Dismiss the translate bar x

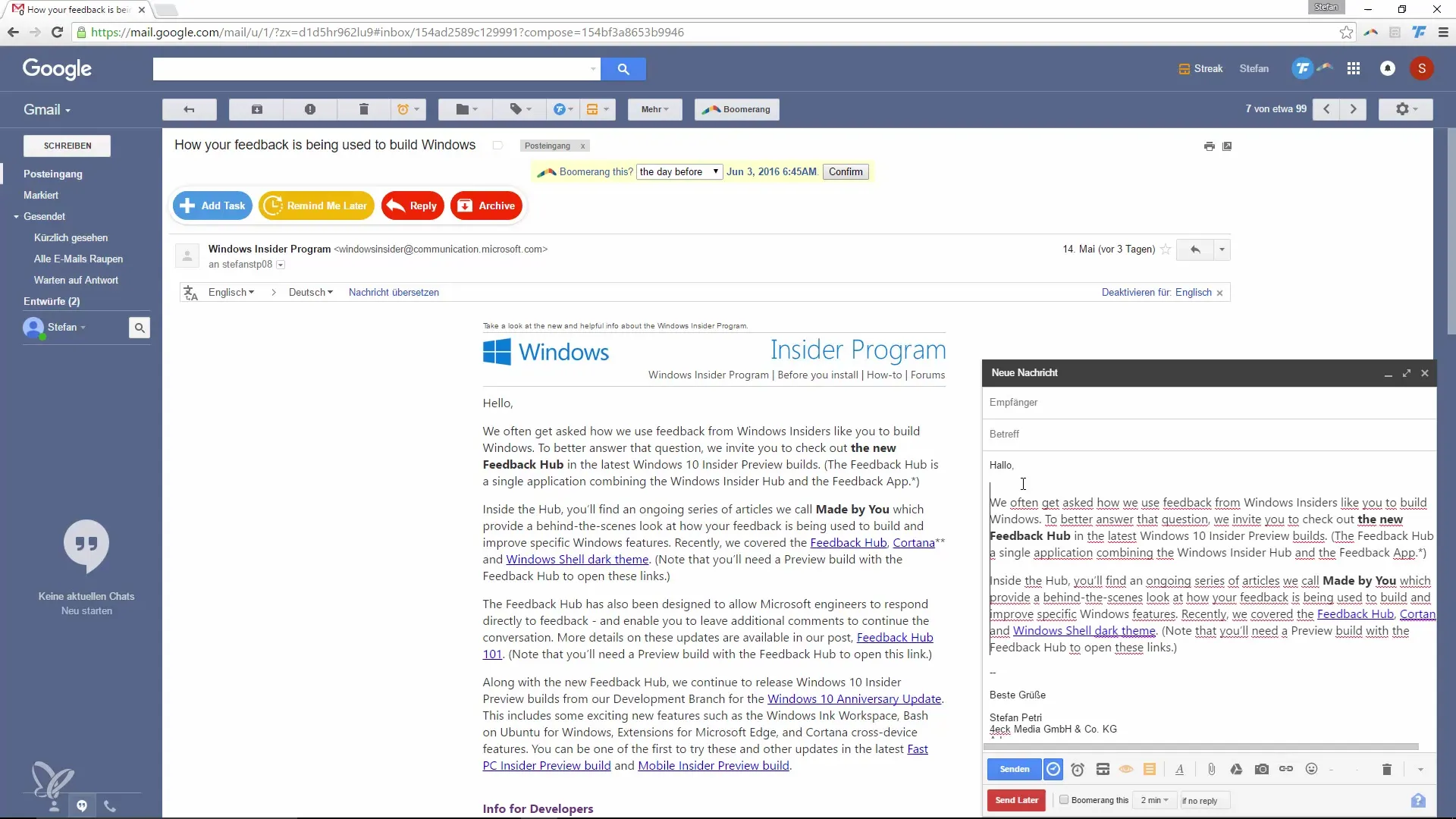coord(1219,293)
